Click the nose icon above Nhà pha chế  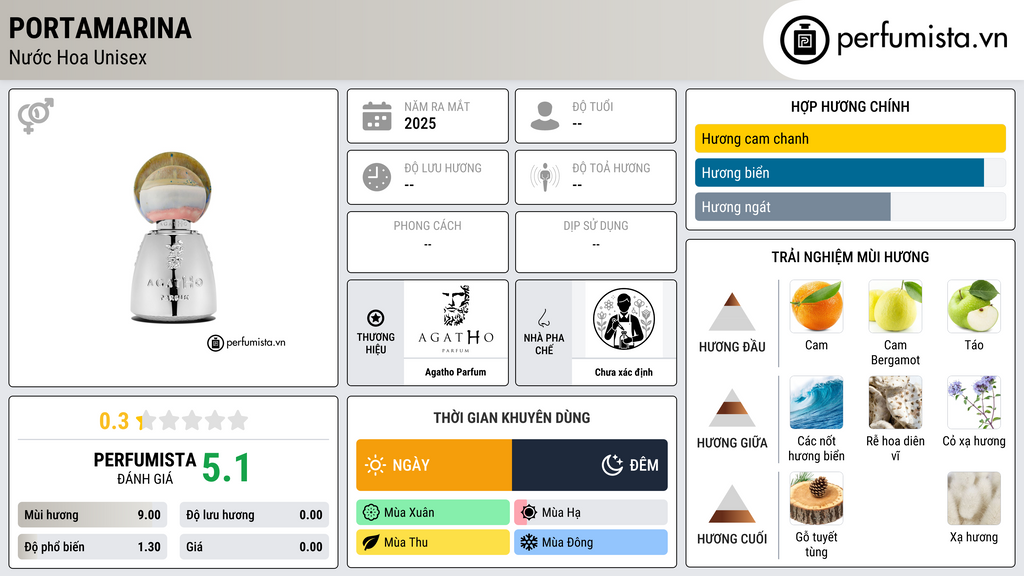pyautogui.click(x=543, y=318)
